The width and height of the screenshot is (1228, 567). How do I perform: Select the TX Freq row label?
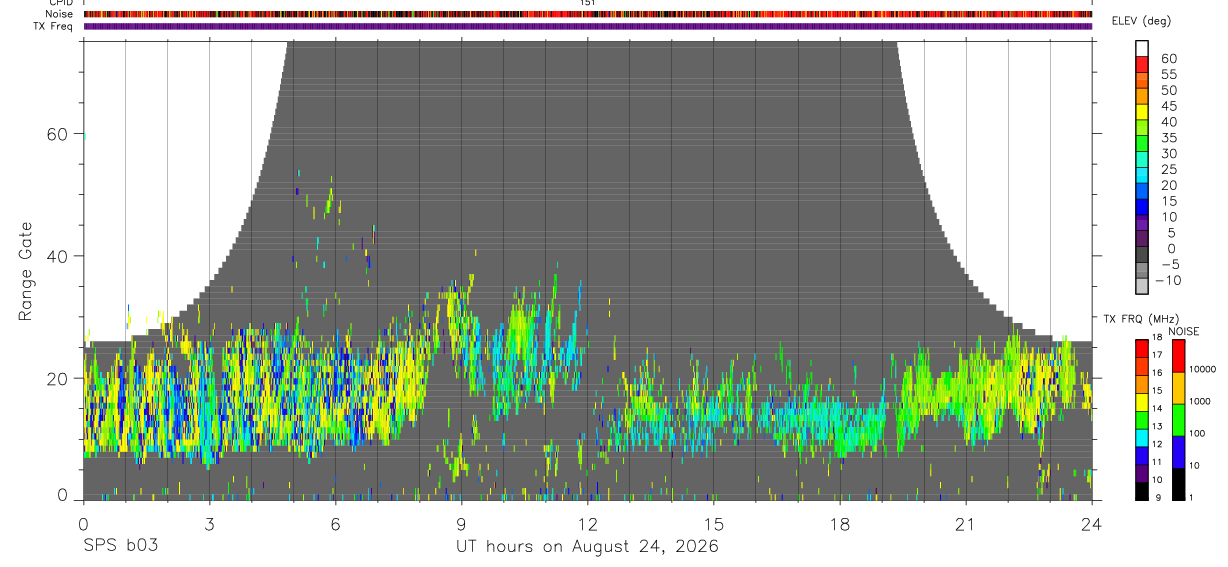[x=55, y=26]
